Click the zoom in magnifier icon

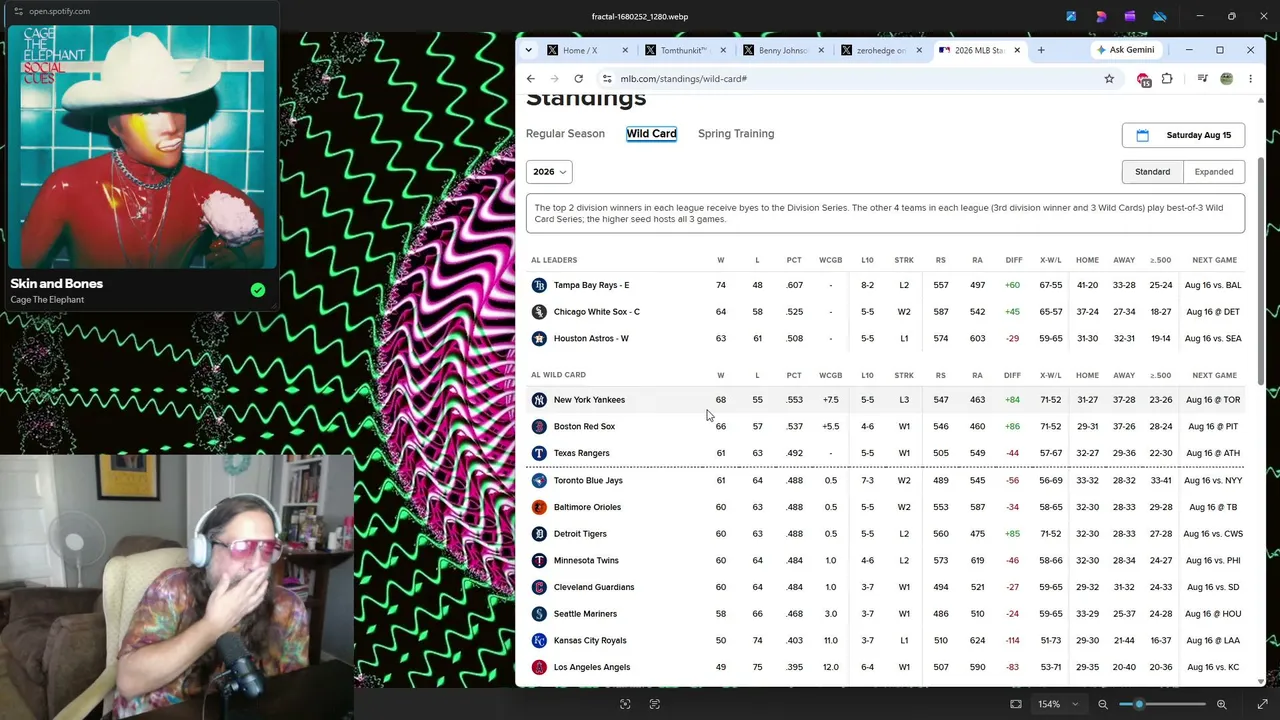point(1222,704)
